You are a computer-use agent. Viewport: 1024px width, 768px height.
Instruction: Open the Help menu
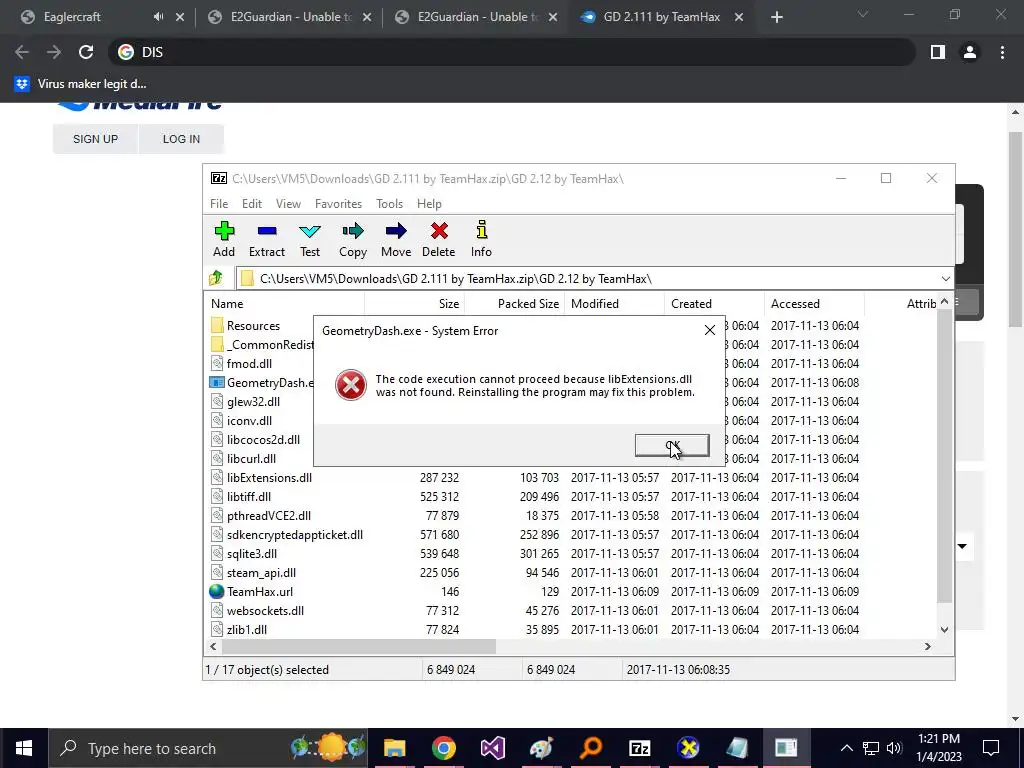[x=429, y=204]
